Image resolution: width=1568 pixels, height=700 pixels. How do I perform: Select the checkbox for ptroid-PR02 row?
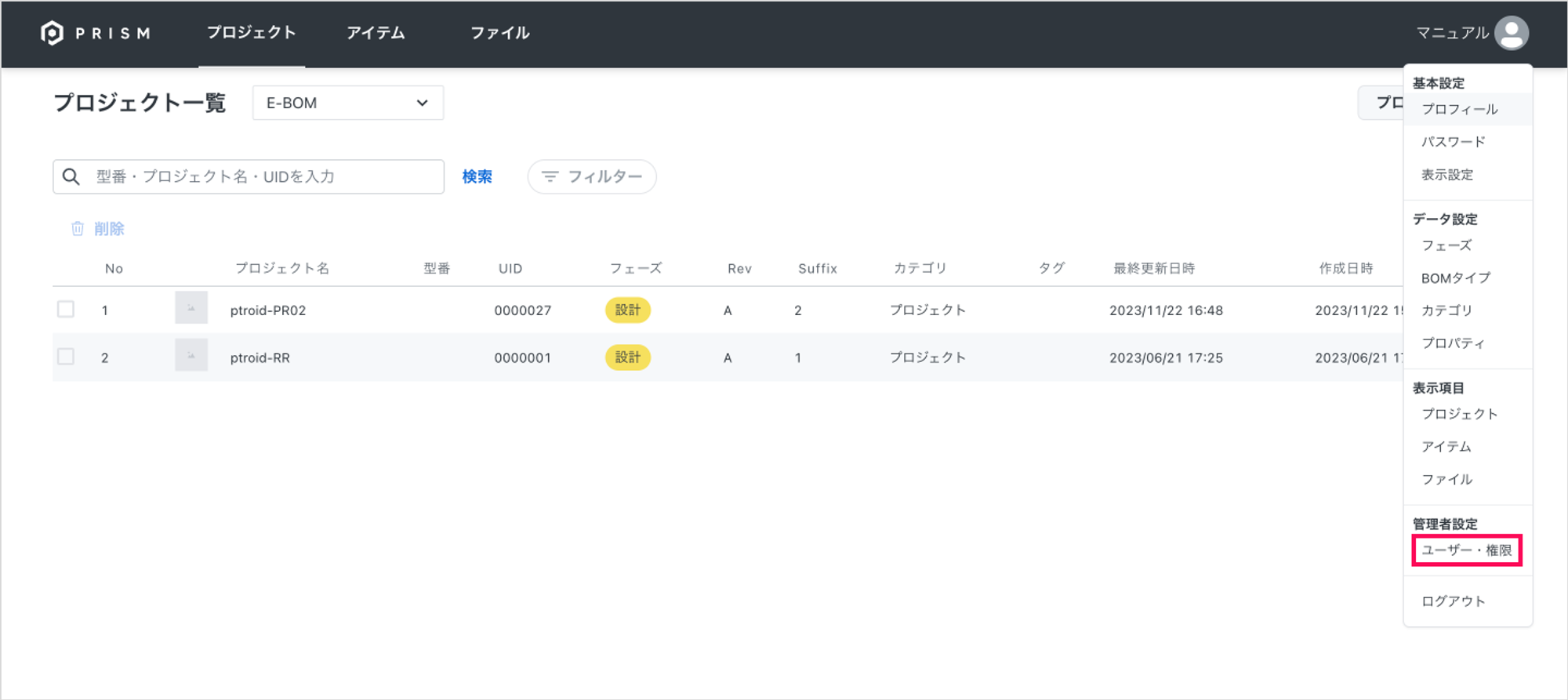point(66,310)
